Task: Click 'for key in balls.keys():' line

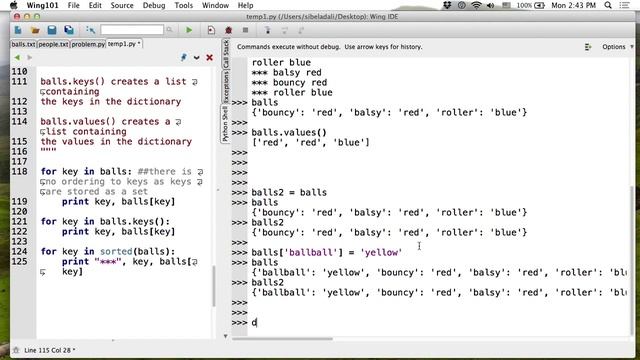Action: click(105, 222)
